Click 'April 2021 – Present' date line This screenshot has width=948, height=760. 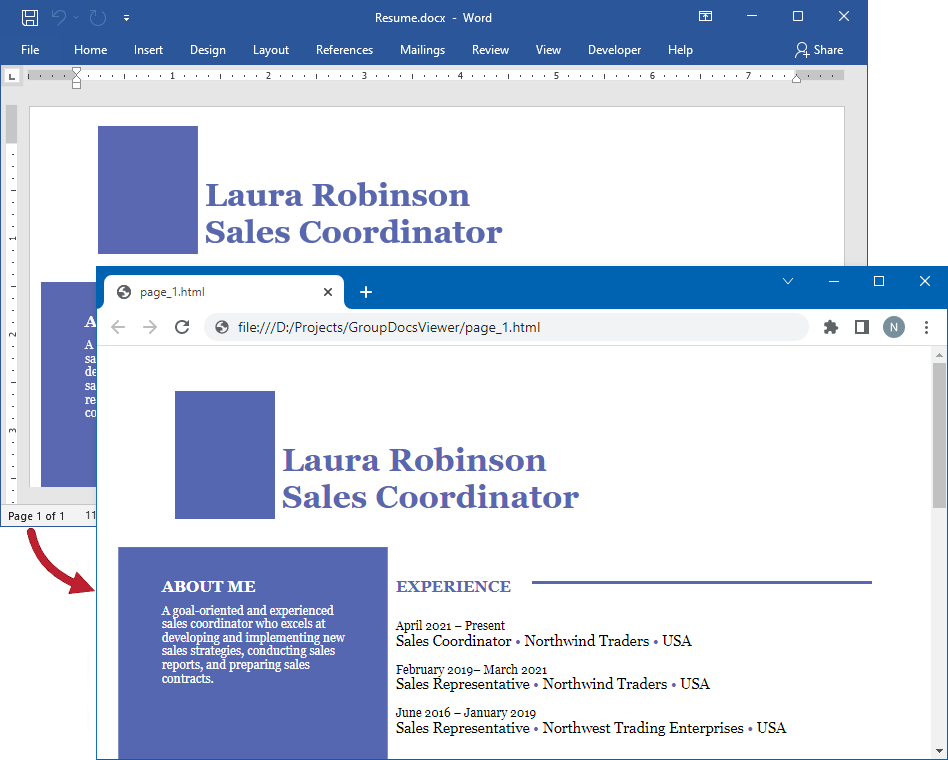pos(450,625)
